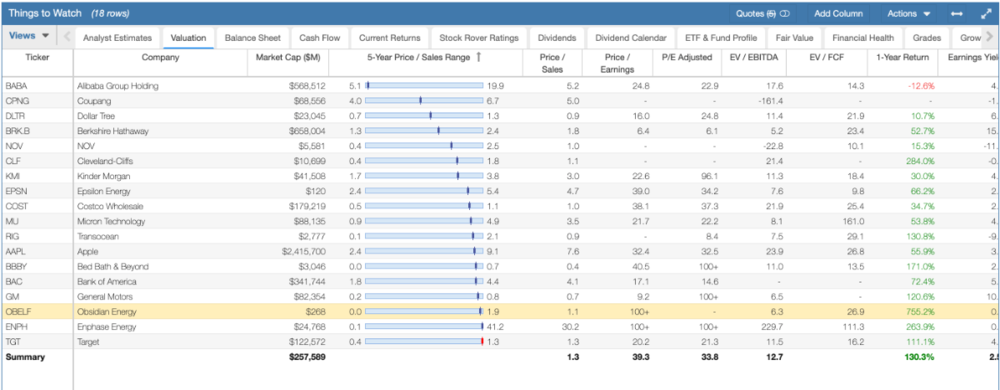This screenshot has width=1000, height=390.
Task: Open the Financial Health tab
Action: click(x=864, y=38)
